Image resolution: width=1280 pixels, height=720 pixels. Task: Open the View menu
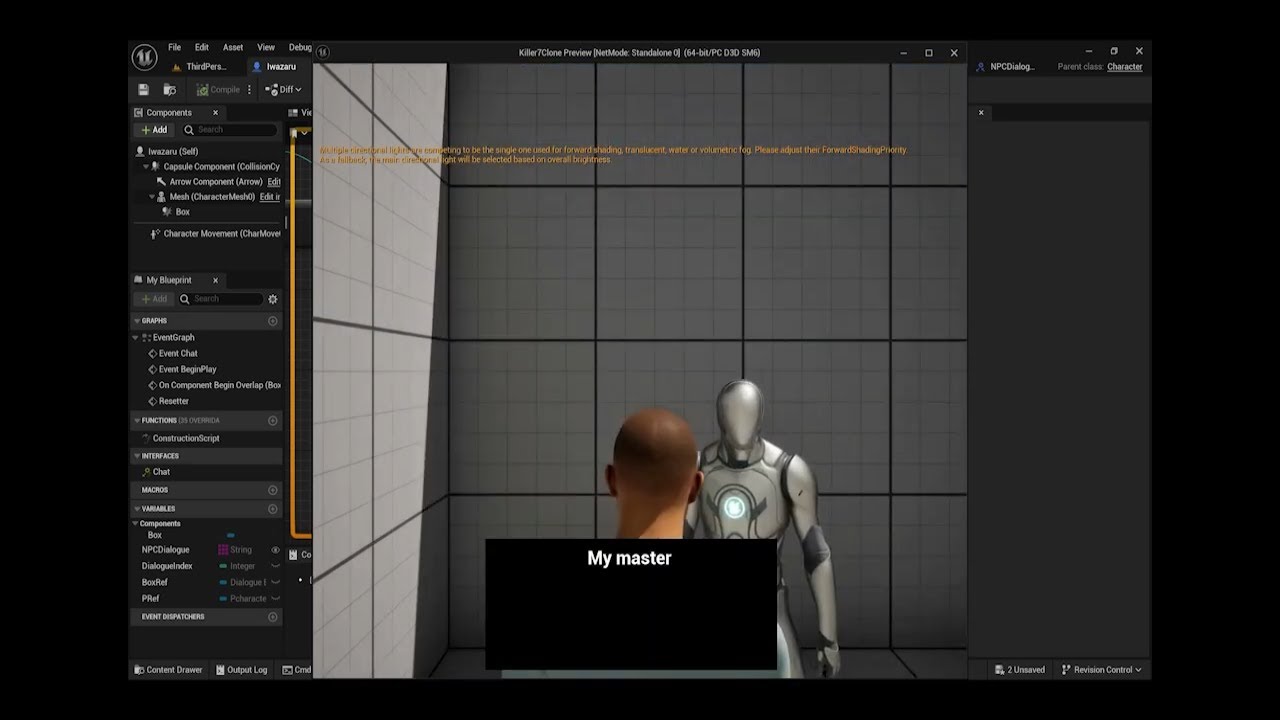266,47
